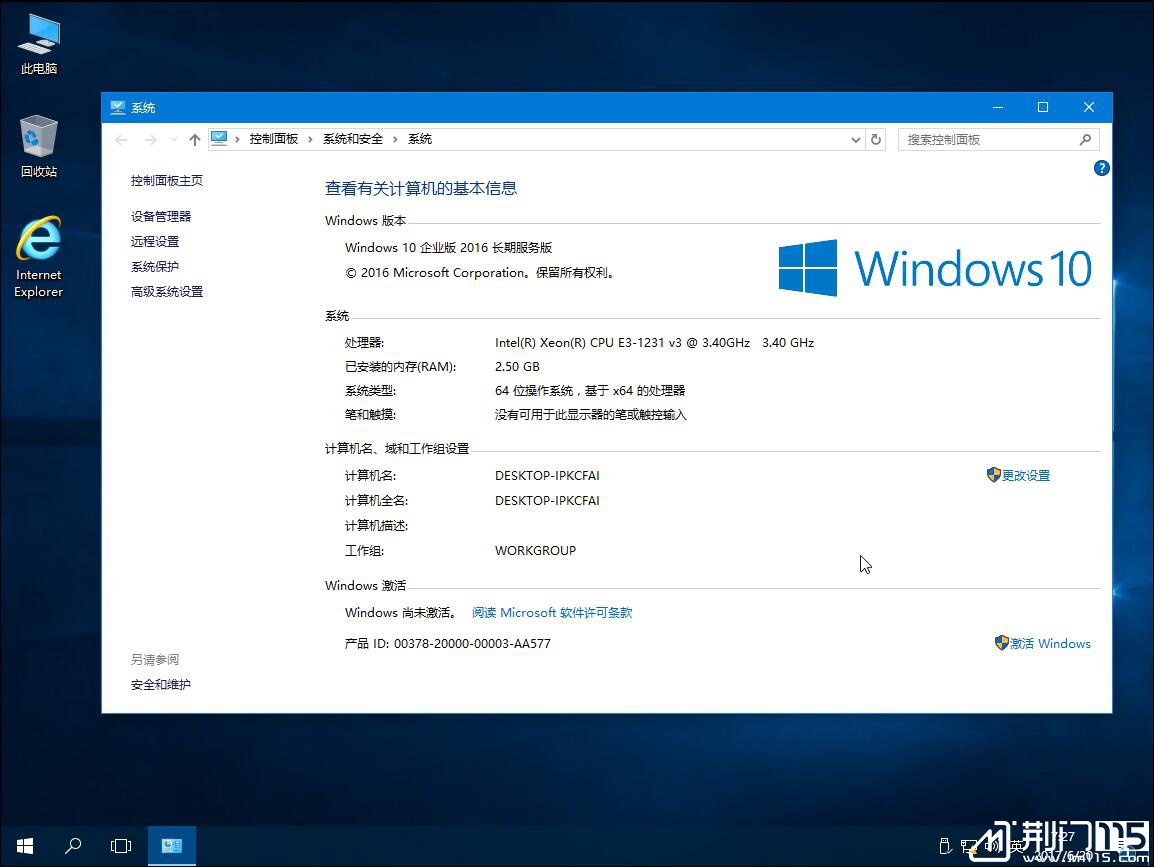Launch Internet Explorer desktop icon
The width and height of the screenshot is (1154, 867).
click(x=38, y=256)
